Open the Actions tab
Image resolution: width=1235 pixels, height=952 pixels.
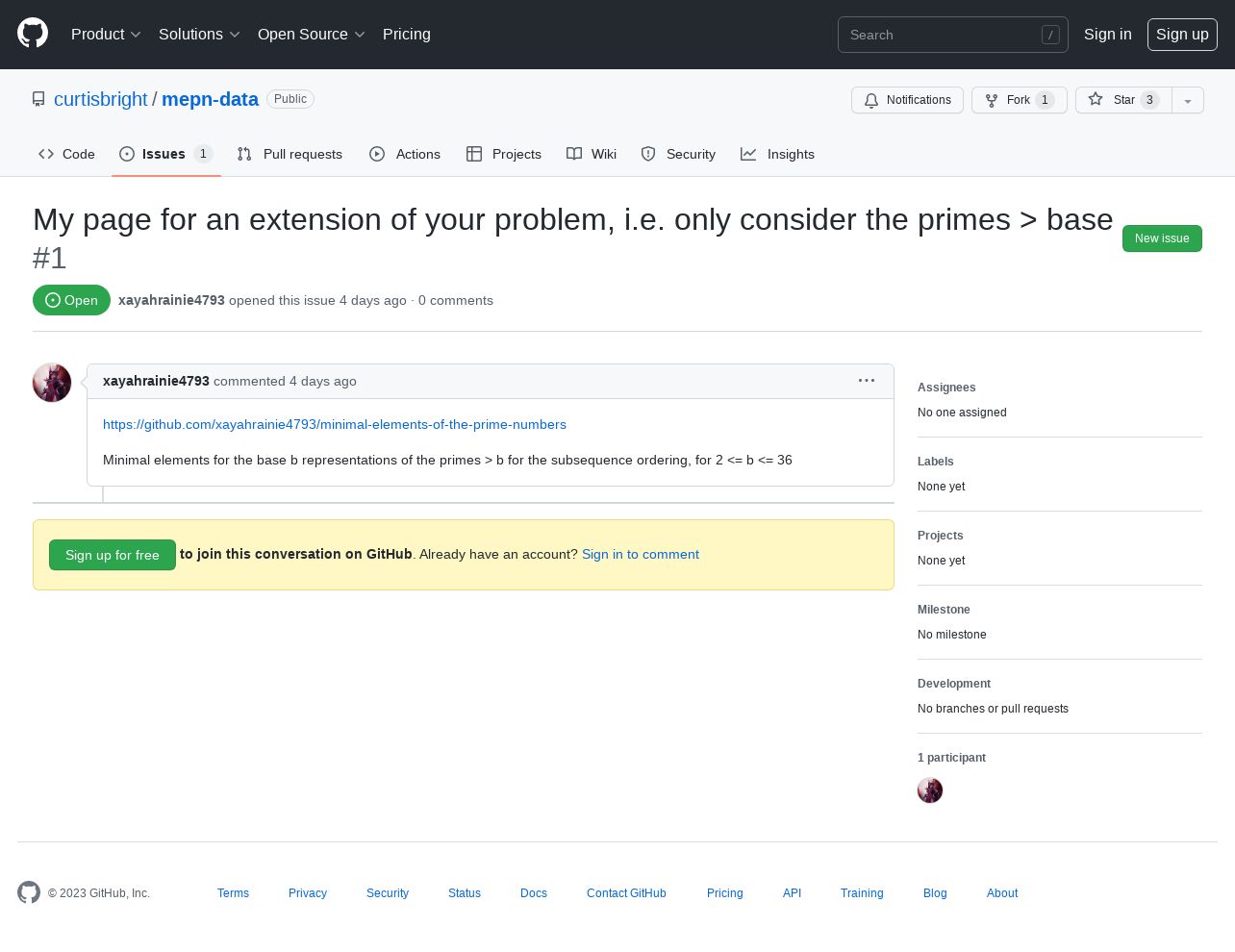[x=405, y=154]
